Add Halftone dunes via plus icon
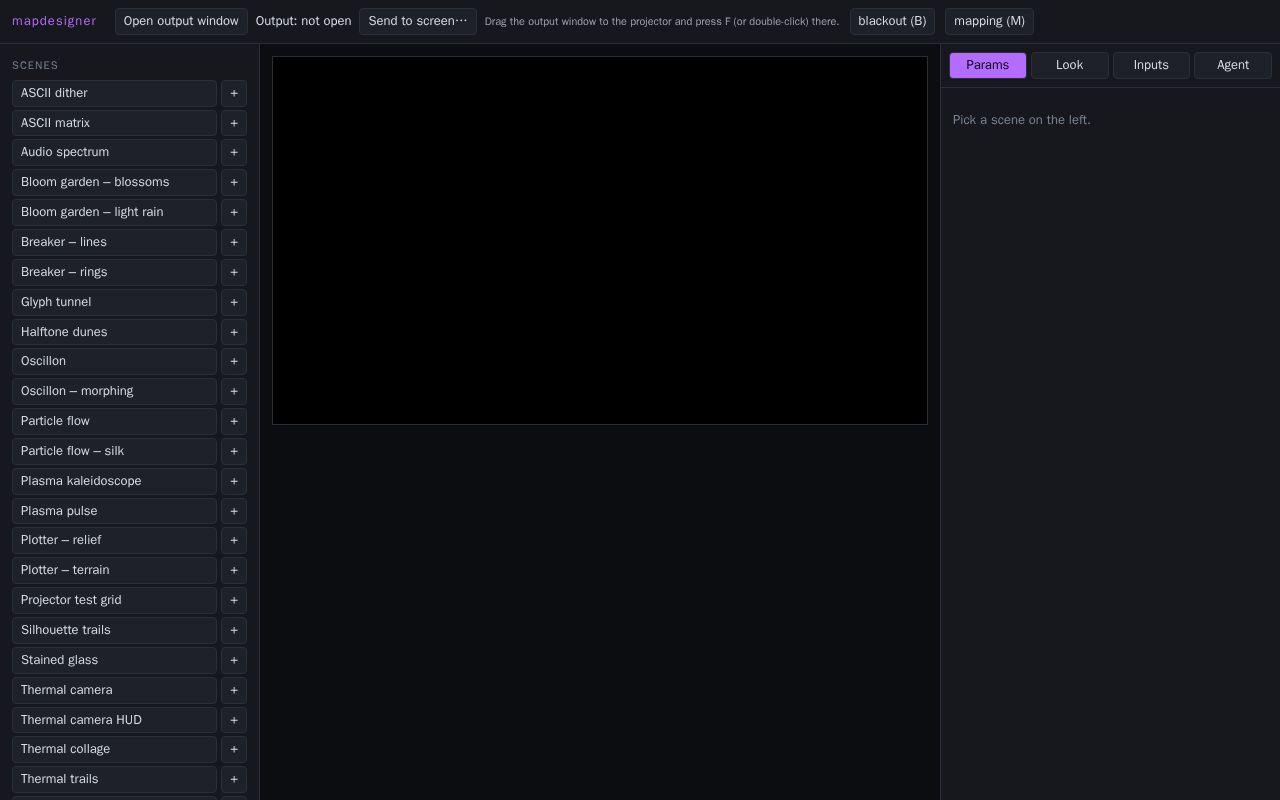1280x800 pixels. [x=234, y=332]
